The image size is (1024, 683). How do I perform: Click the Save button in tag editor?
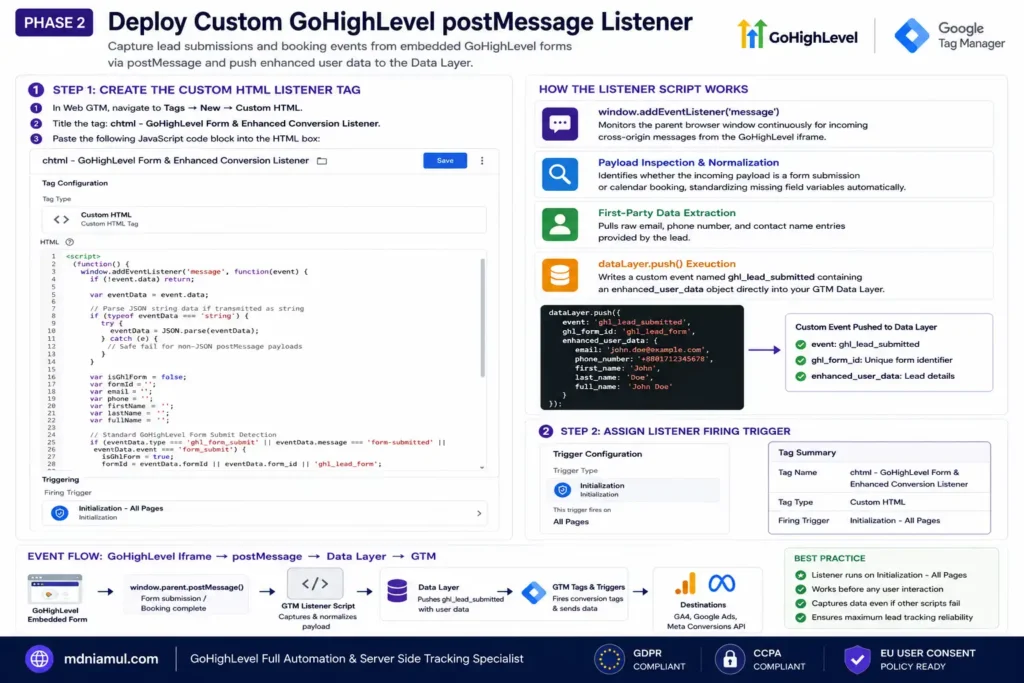[x=445, y=161]
